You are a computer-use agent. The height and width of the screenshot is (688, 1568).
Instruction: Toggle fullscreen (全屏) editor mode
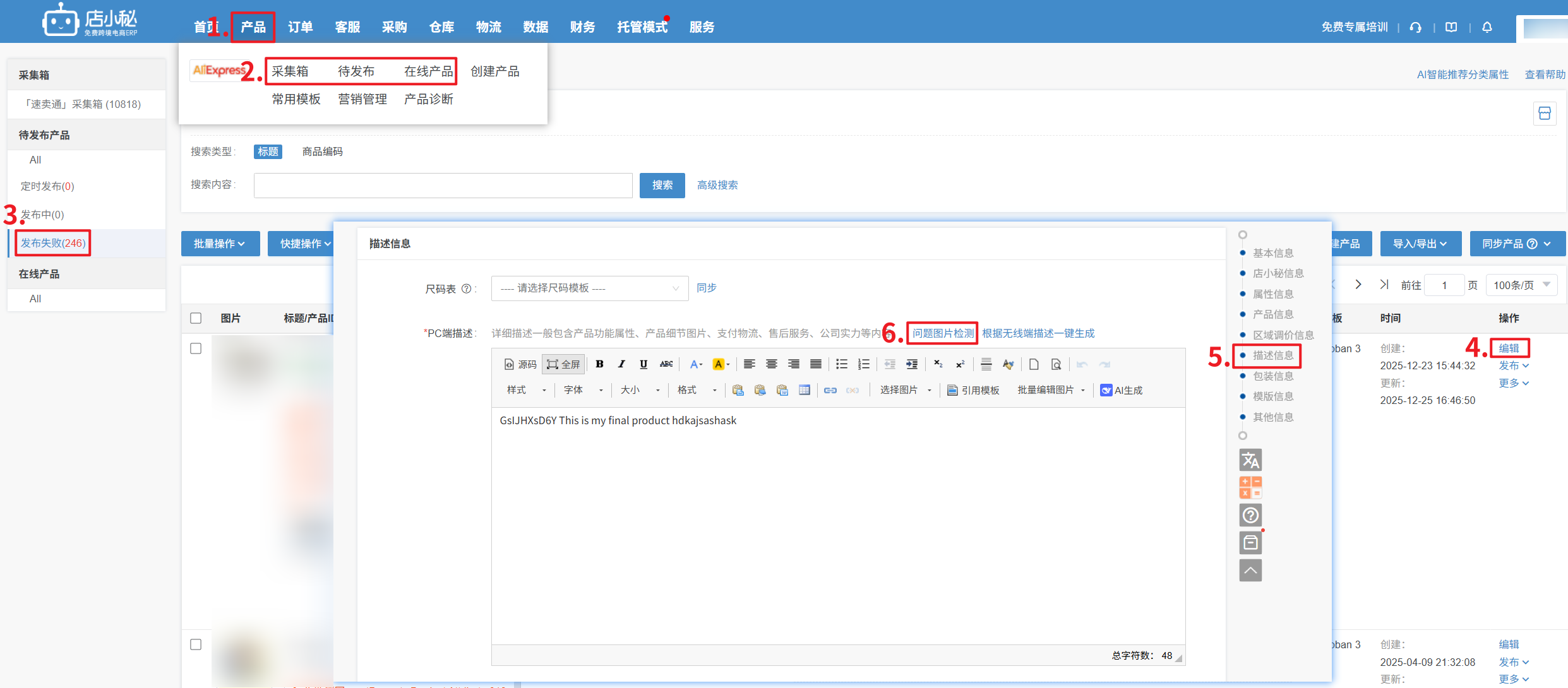[563, 364]
